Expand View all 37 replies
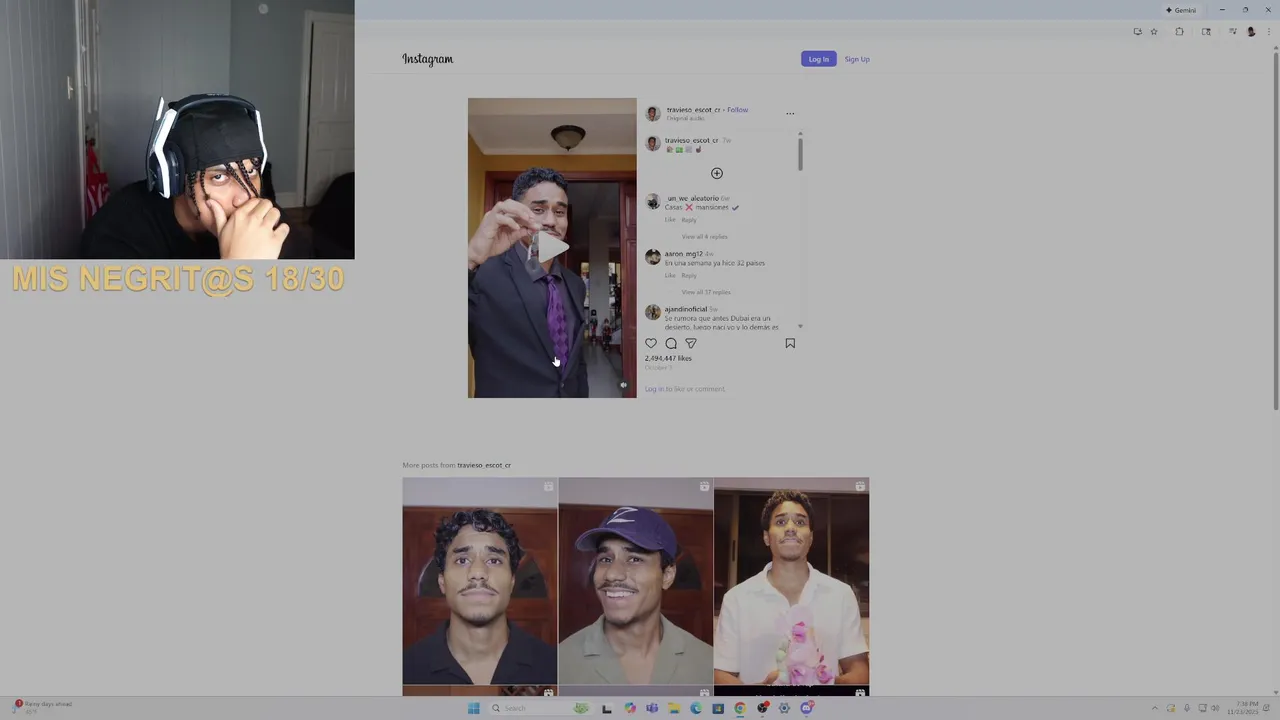This screenshot has height=720, width=1280. point(706,292)
